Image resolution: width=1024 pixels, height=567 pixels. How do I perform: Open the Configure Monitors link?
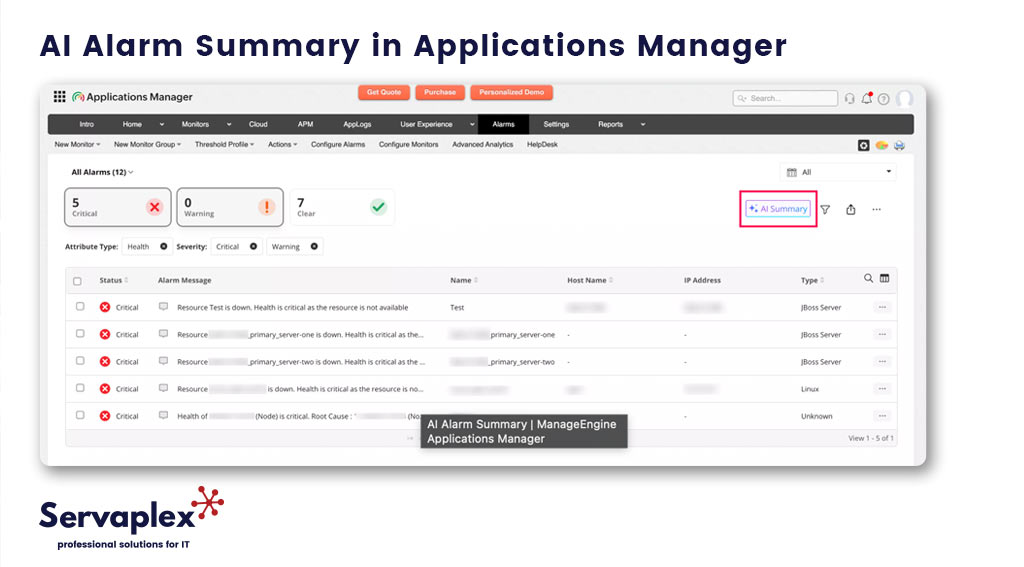point(408,144)
